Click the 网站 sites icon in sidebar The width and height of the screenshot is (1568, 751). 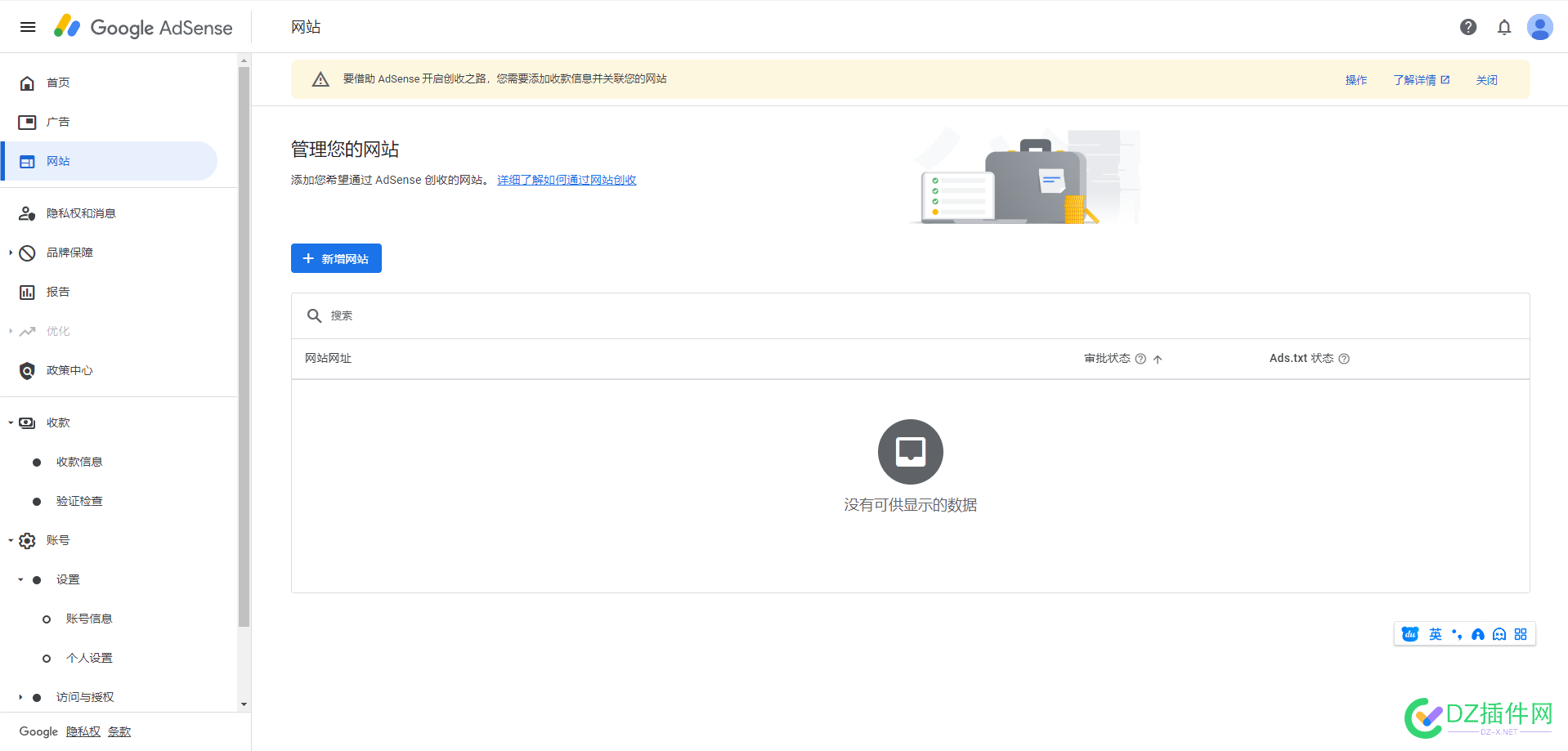click(x=27, y=161)
